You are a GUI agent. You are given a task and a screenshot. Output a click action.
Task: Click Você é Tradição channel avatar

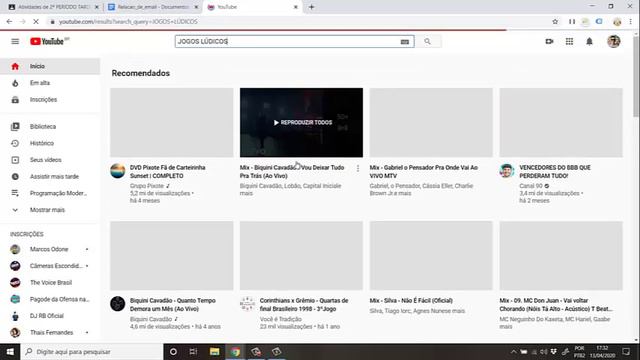(247, 304)
